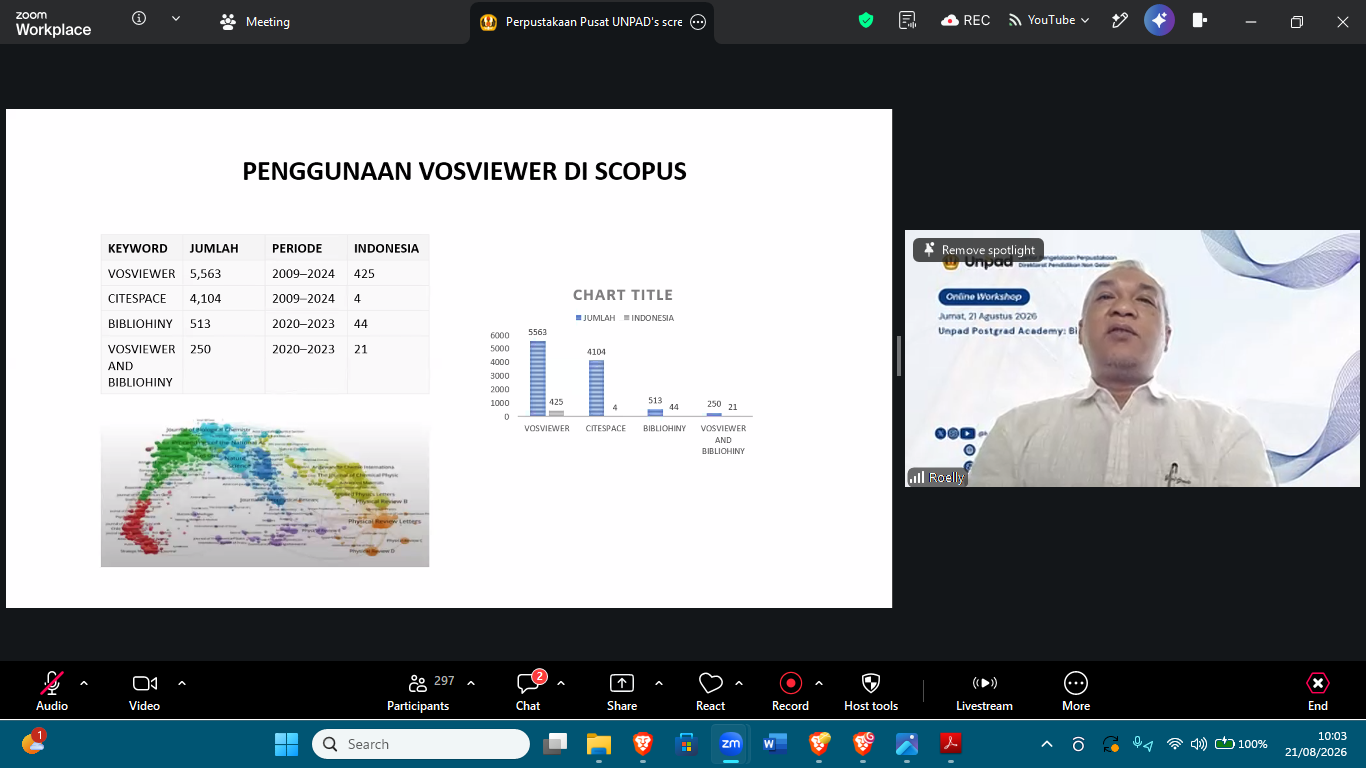Open Microsoft Store from the taskbar
This screenshot has width=1366, height=768.
click(686, 744)
